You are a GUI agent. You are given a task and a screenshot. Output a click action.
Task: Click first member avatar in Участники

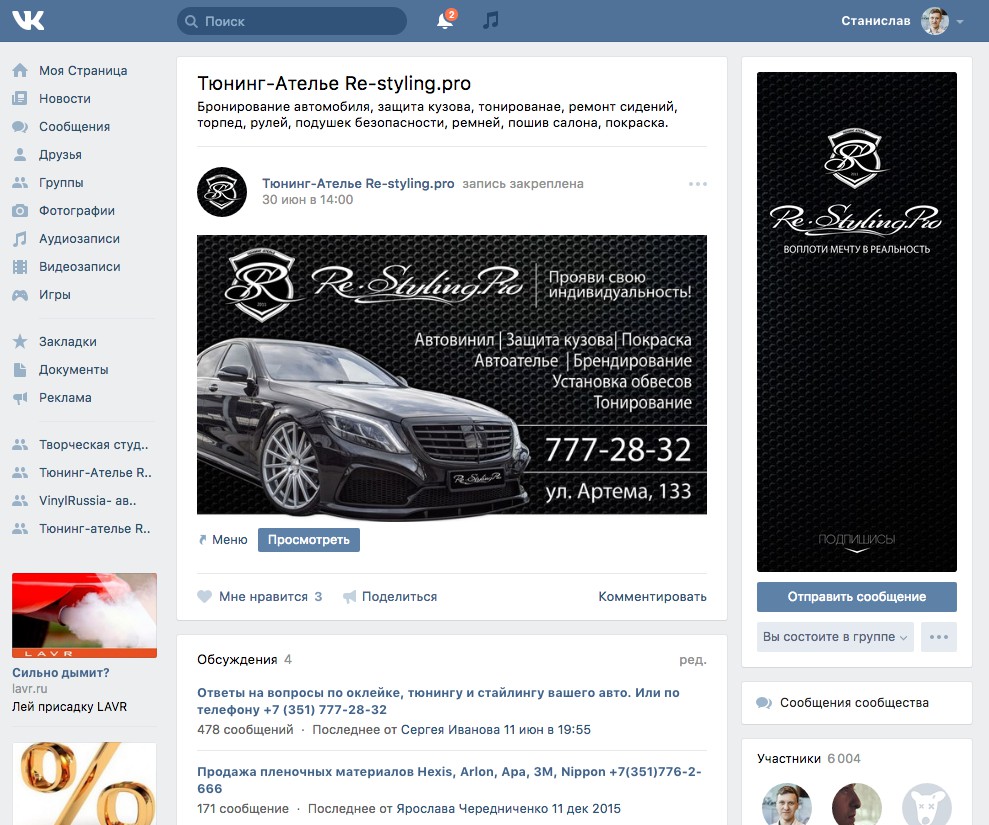click(x=787, y=805)
